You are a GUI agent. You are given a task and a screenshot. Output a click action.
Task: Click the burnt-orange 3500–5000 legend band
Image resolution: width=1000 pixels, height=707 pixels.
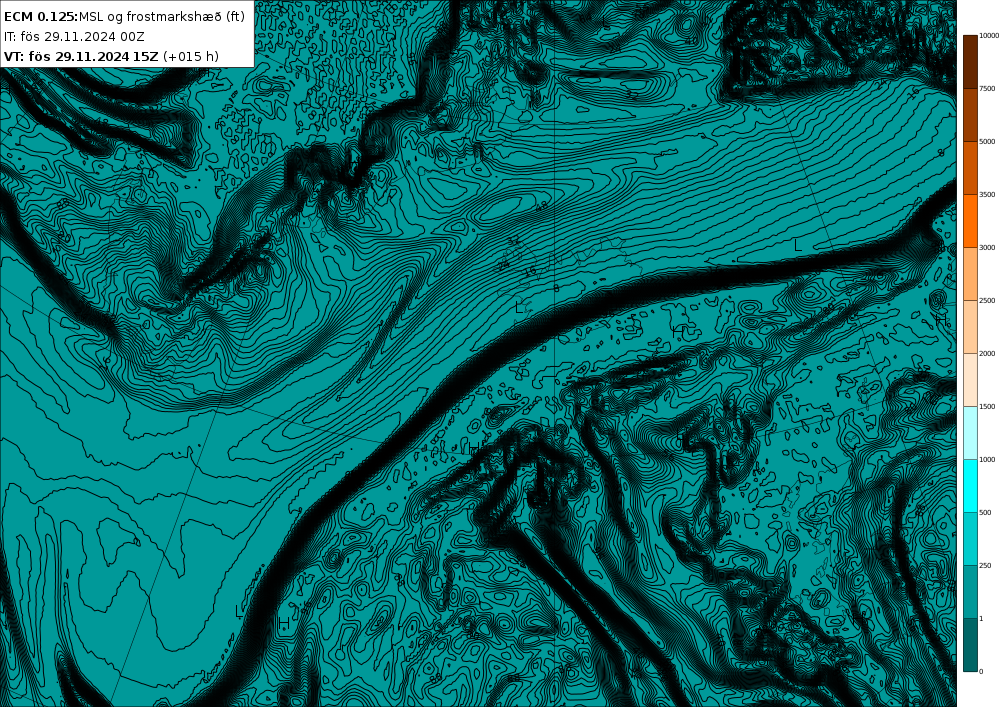(x=970, y=168)
